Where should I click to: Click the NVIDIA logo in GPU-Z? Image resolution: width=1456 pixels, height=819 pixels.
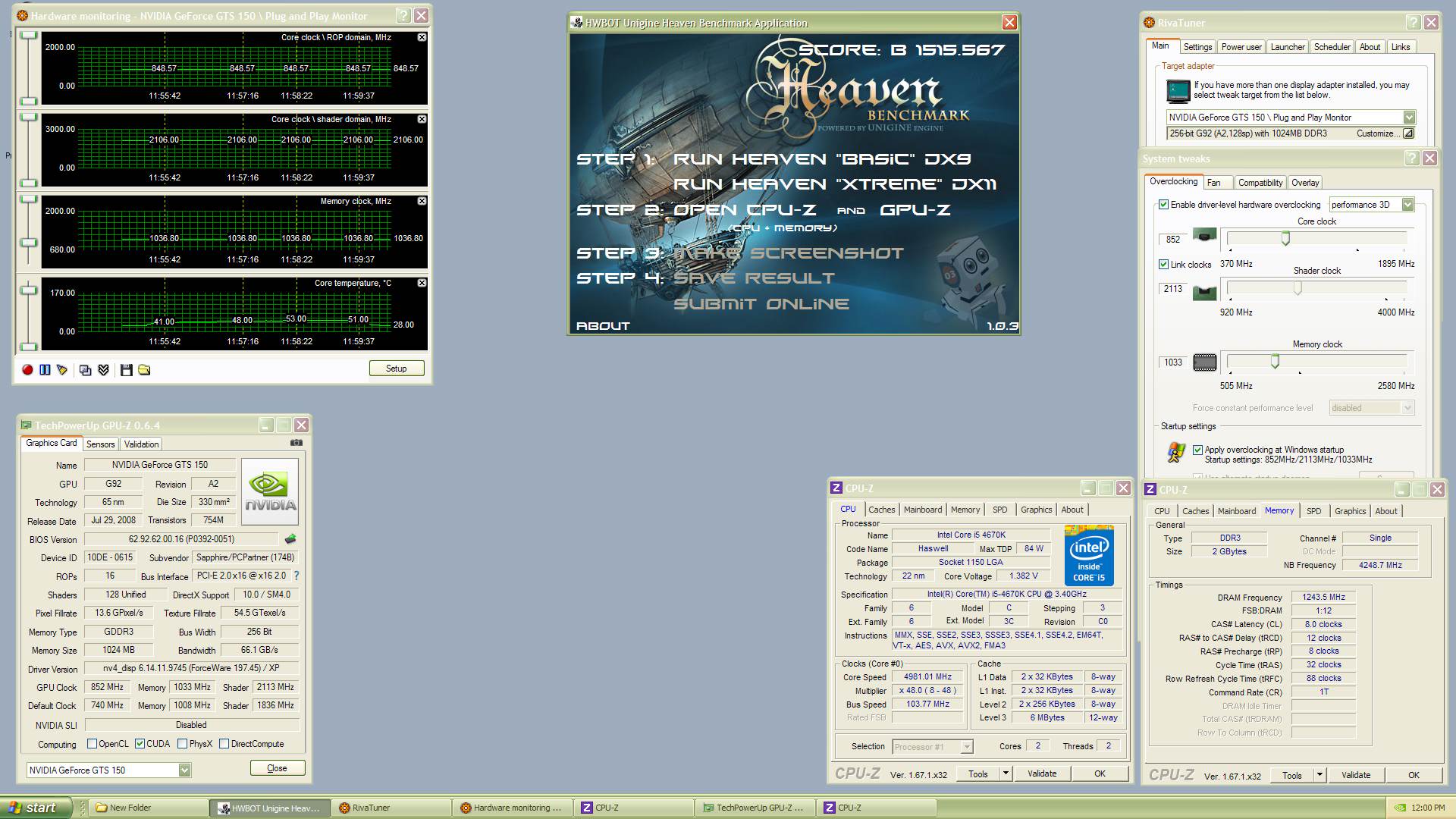point(270,491)
